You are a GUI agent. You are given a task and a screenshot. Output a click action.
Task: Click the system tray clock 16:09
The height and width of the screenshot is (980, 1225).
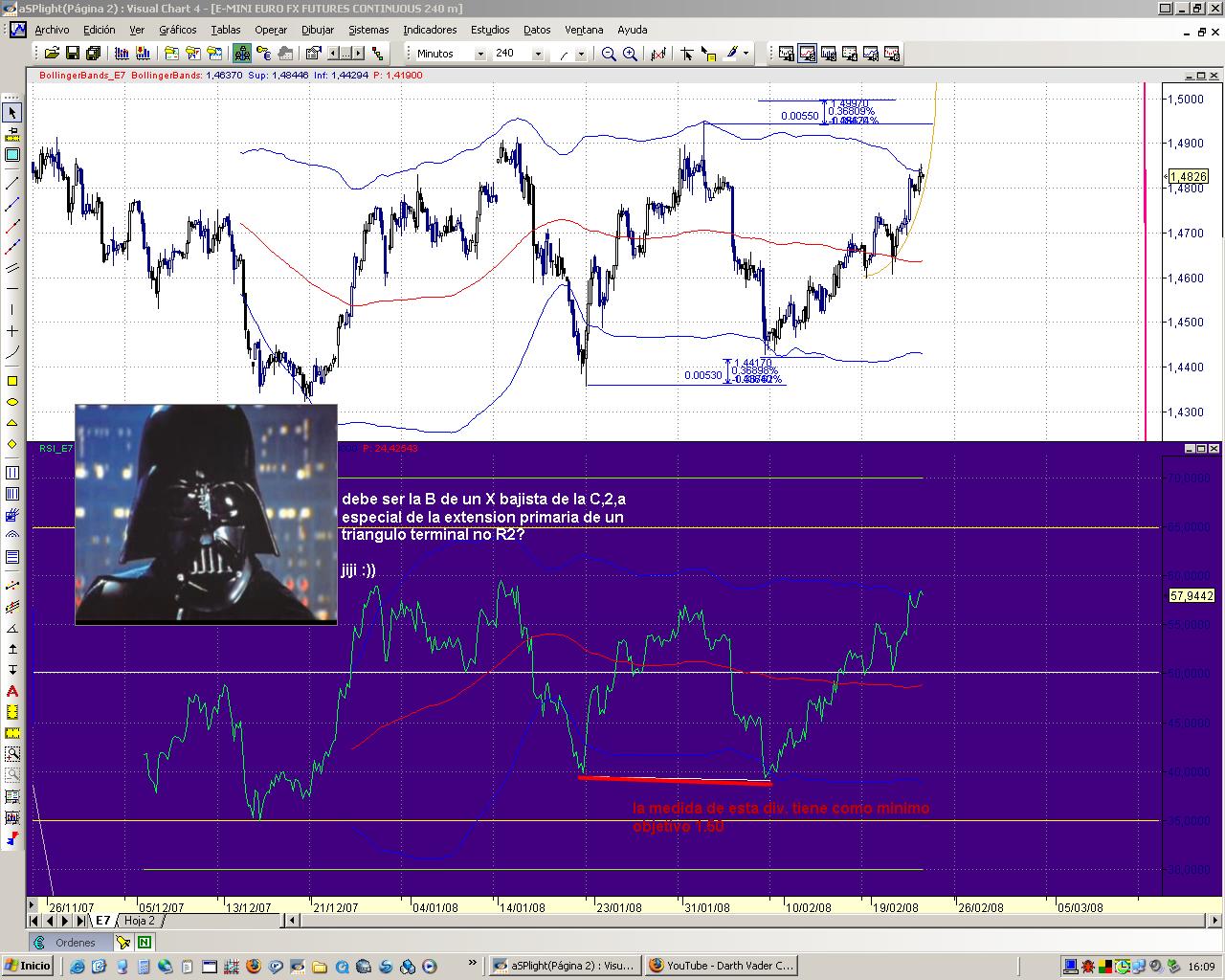(x=1202, y=967)
